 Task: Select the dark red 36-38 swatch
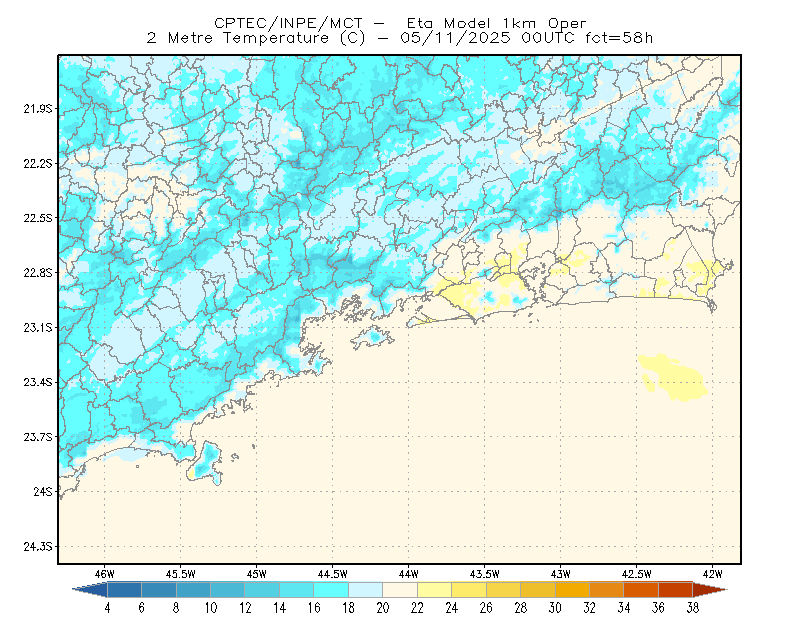point(675,590)
